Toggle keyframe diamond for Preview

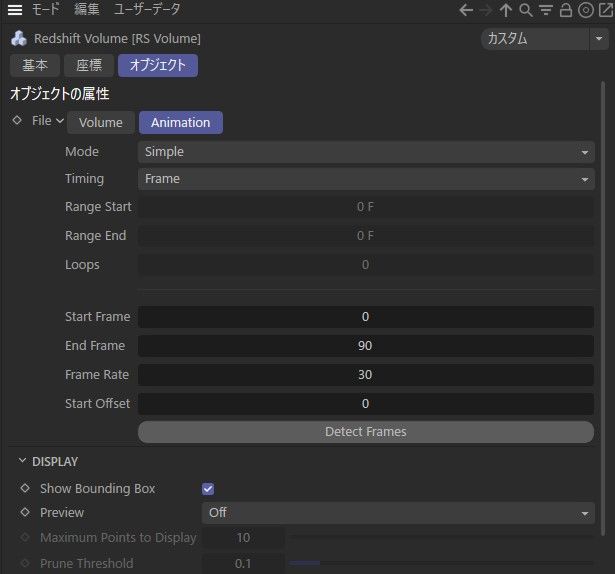pyautogui.click(x=25, y=512)
